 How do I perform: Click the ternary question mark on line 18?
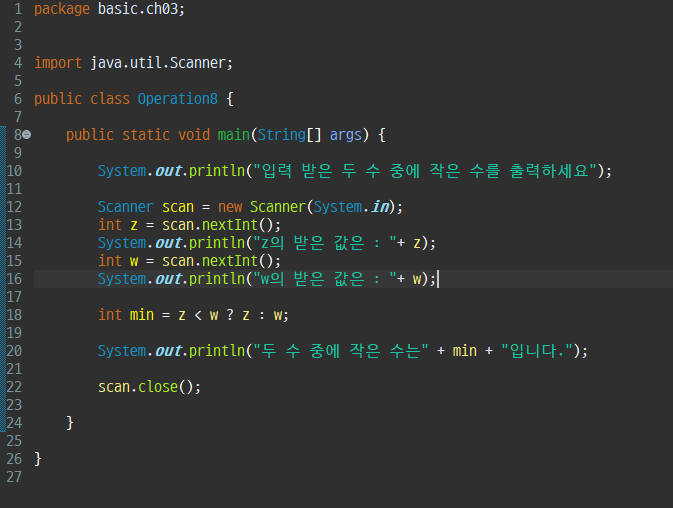tap(230, 315)
